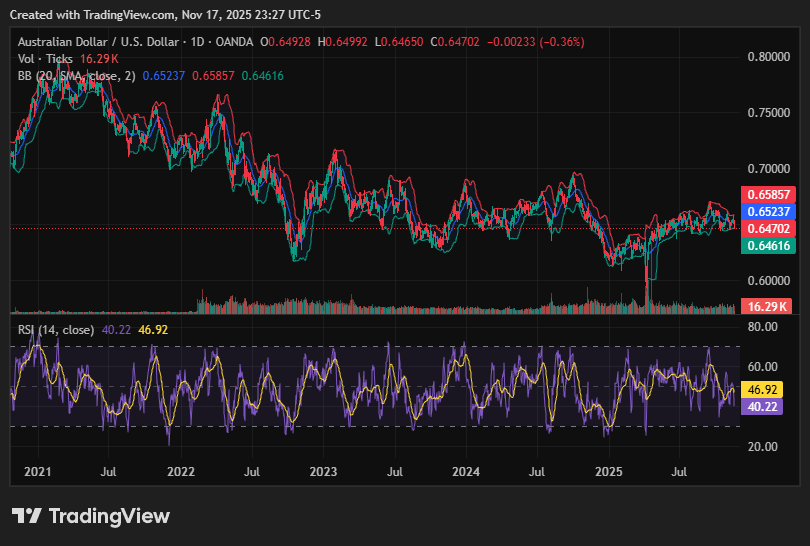This screenshot has width=810, height=546.
Task: Click the TradingView logo icon at the bottom
Action: [x=27, y=516]
